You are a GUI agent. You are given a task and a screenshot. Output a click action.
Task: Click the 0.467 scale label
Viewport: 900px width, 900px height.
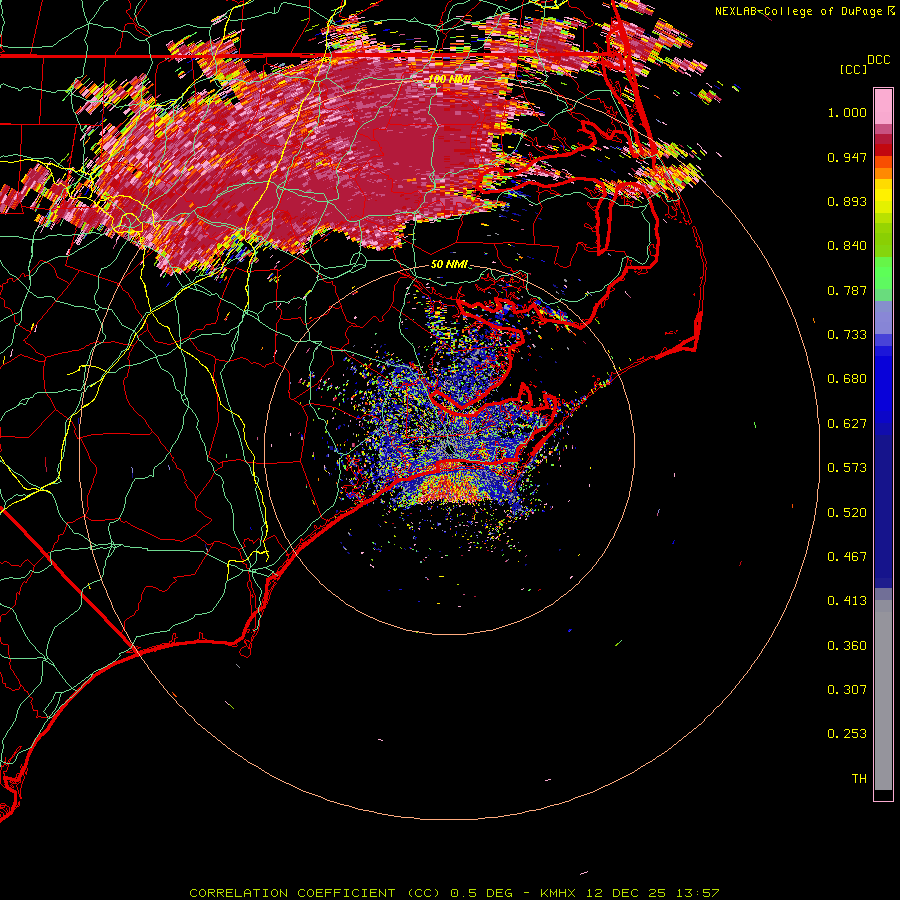[x=847, y=557]
